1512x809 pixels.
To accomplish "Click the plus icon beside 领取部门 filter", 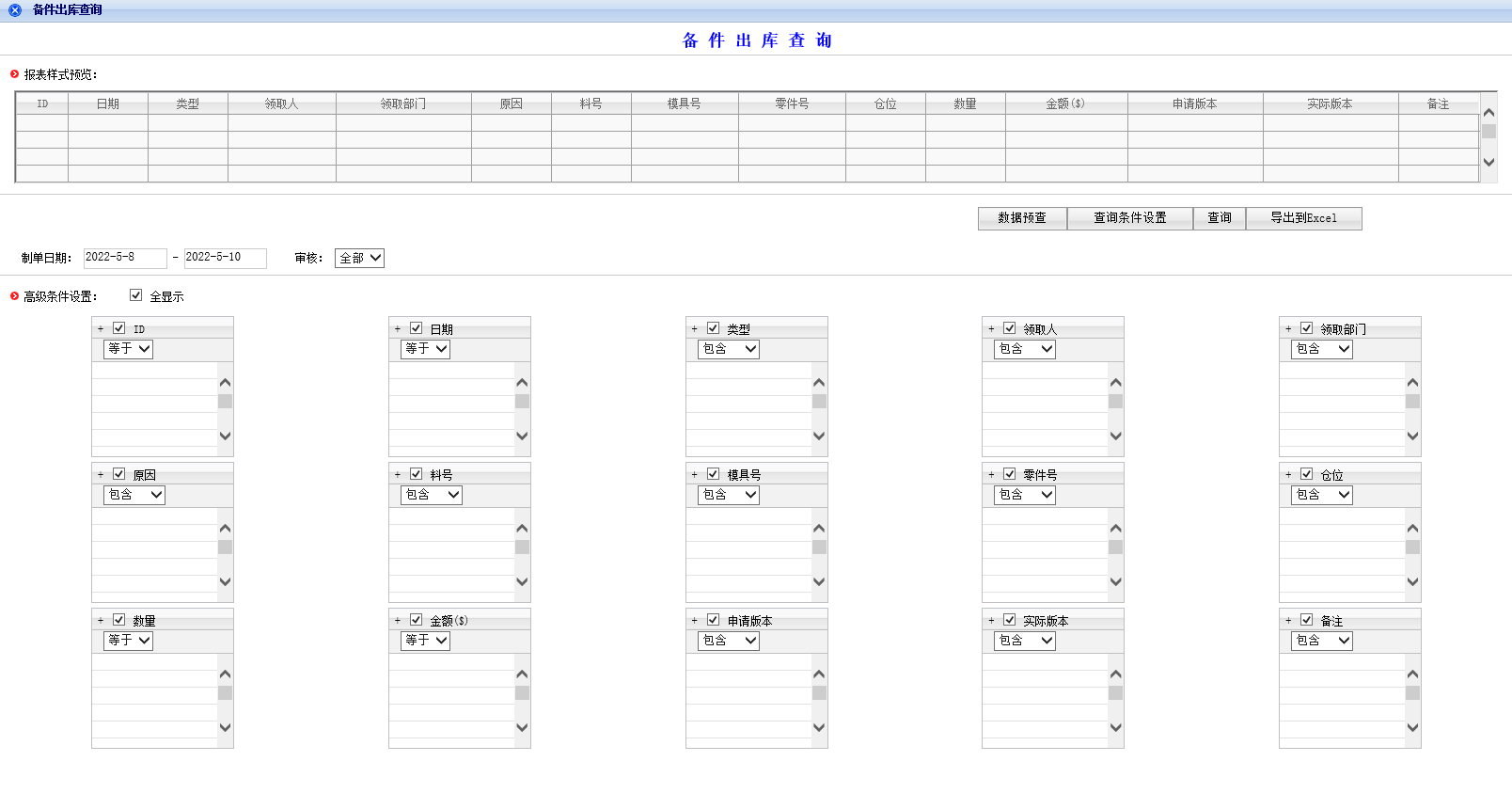I will click(x=1288, y=329).
